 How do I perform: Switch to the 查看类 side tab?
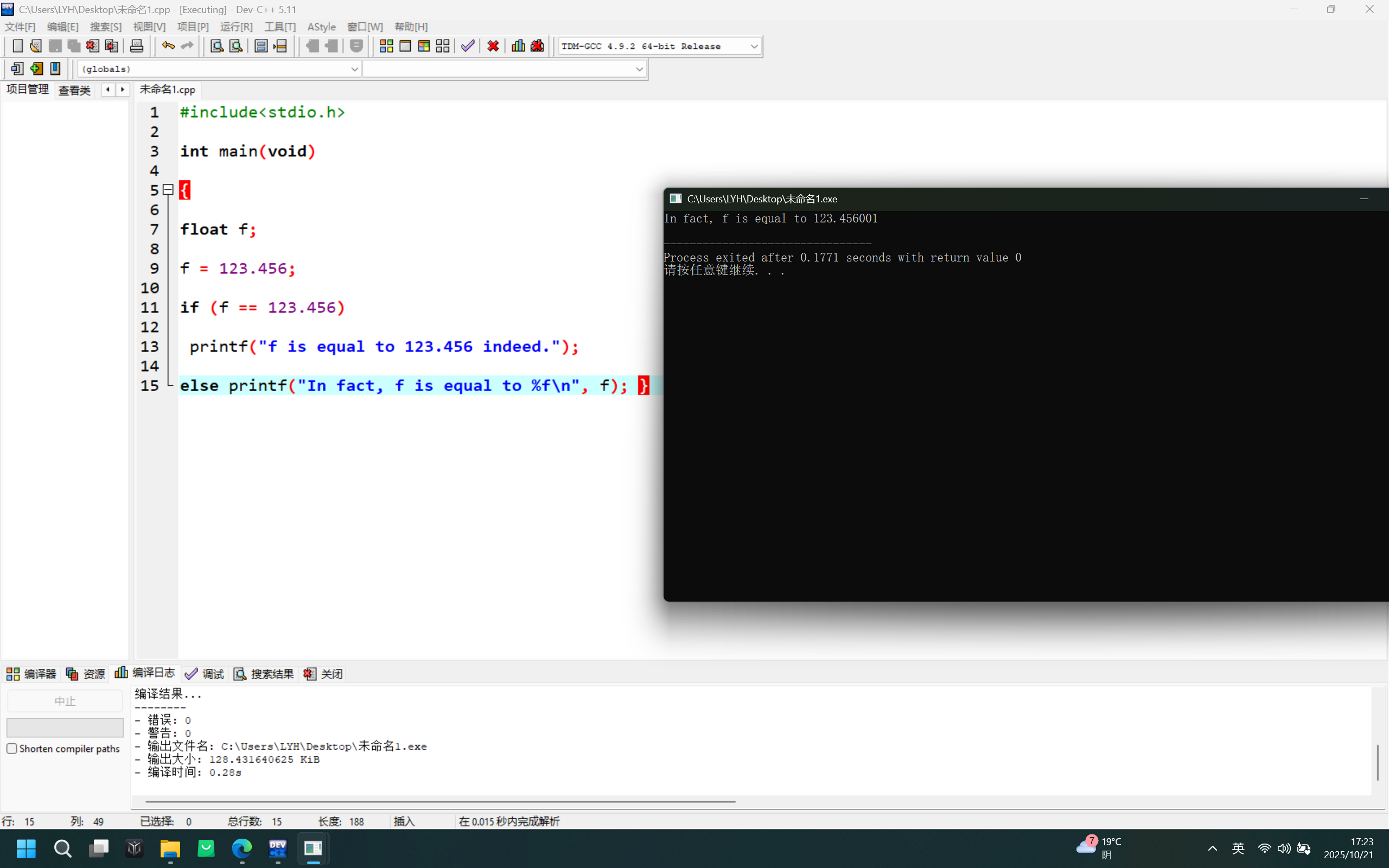pos(75,90)
